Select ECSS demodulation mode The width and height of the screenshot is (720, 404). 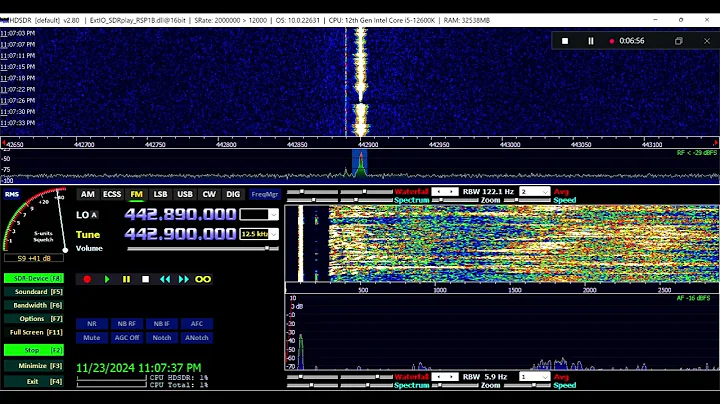pos(112,194)
